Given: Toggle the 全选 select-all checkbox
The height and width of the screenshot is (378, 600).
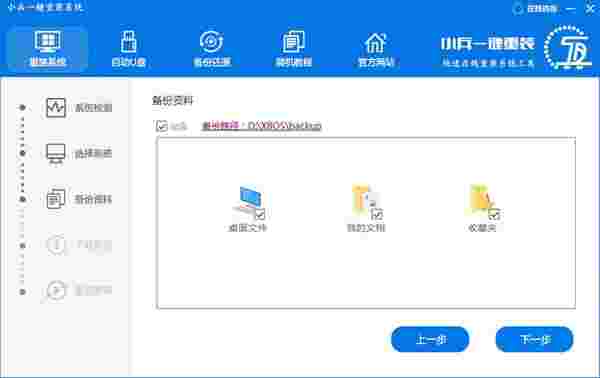Looking at the screenshot, I should point(161,125).
